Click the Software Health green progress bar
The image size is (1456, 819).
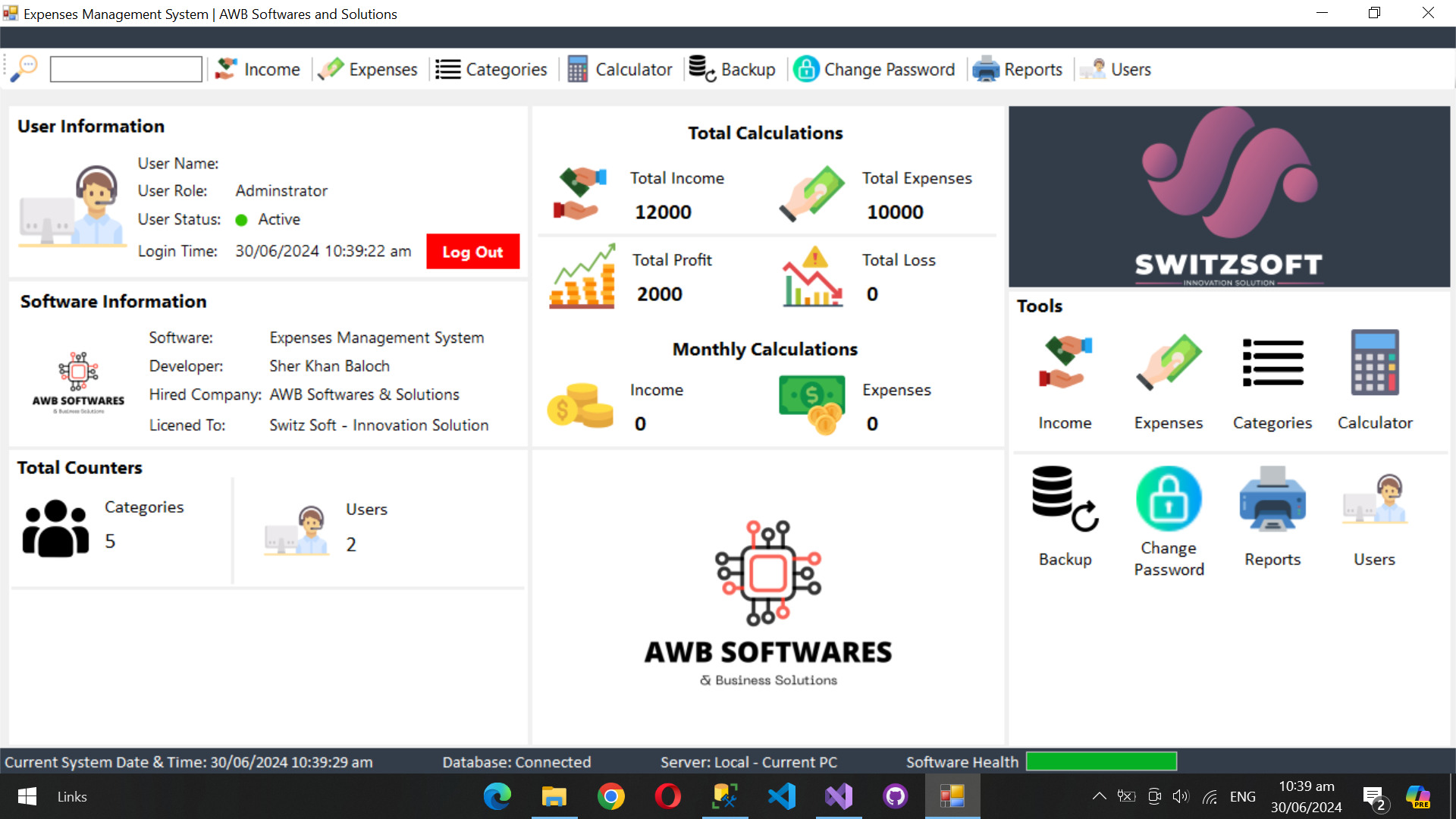(1102, 761)
